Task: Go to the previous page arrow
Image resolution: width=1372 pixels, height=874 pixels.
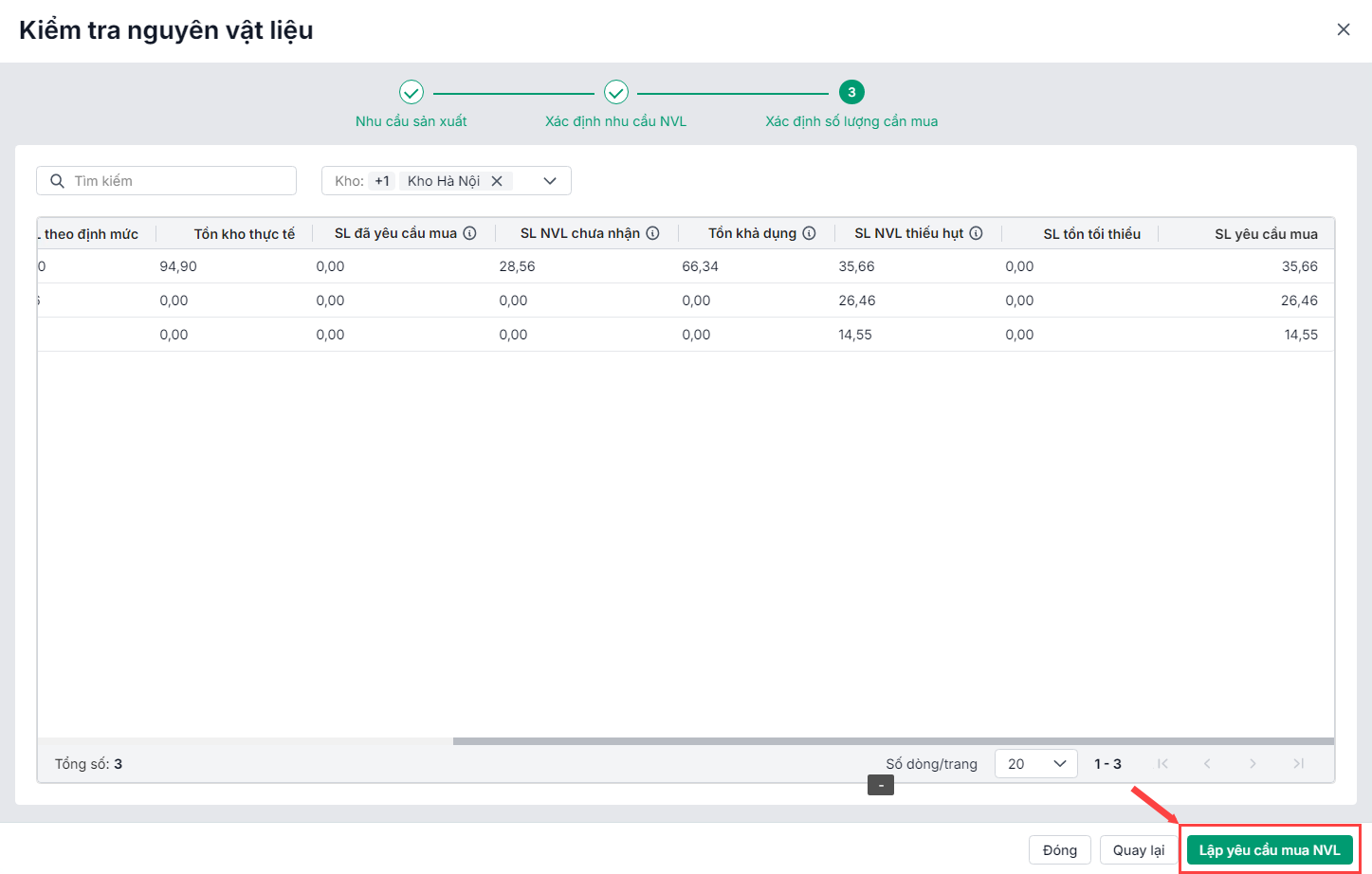Action: point(1207,764)
